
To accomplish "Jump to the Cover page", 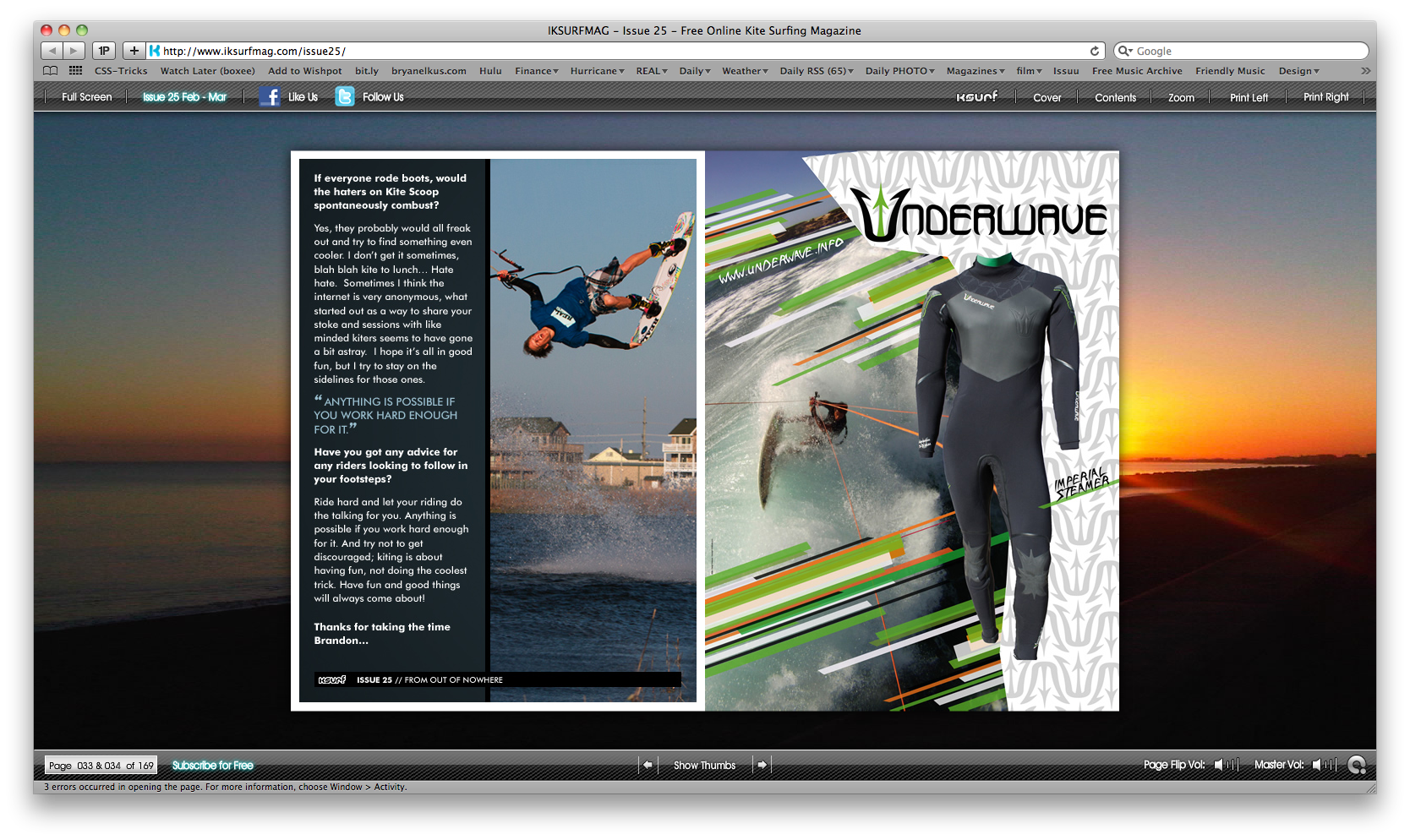I will coord(1047,98).
